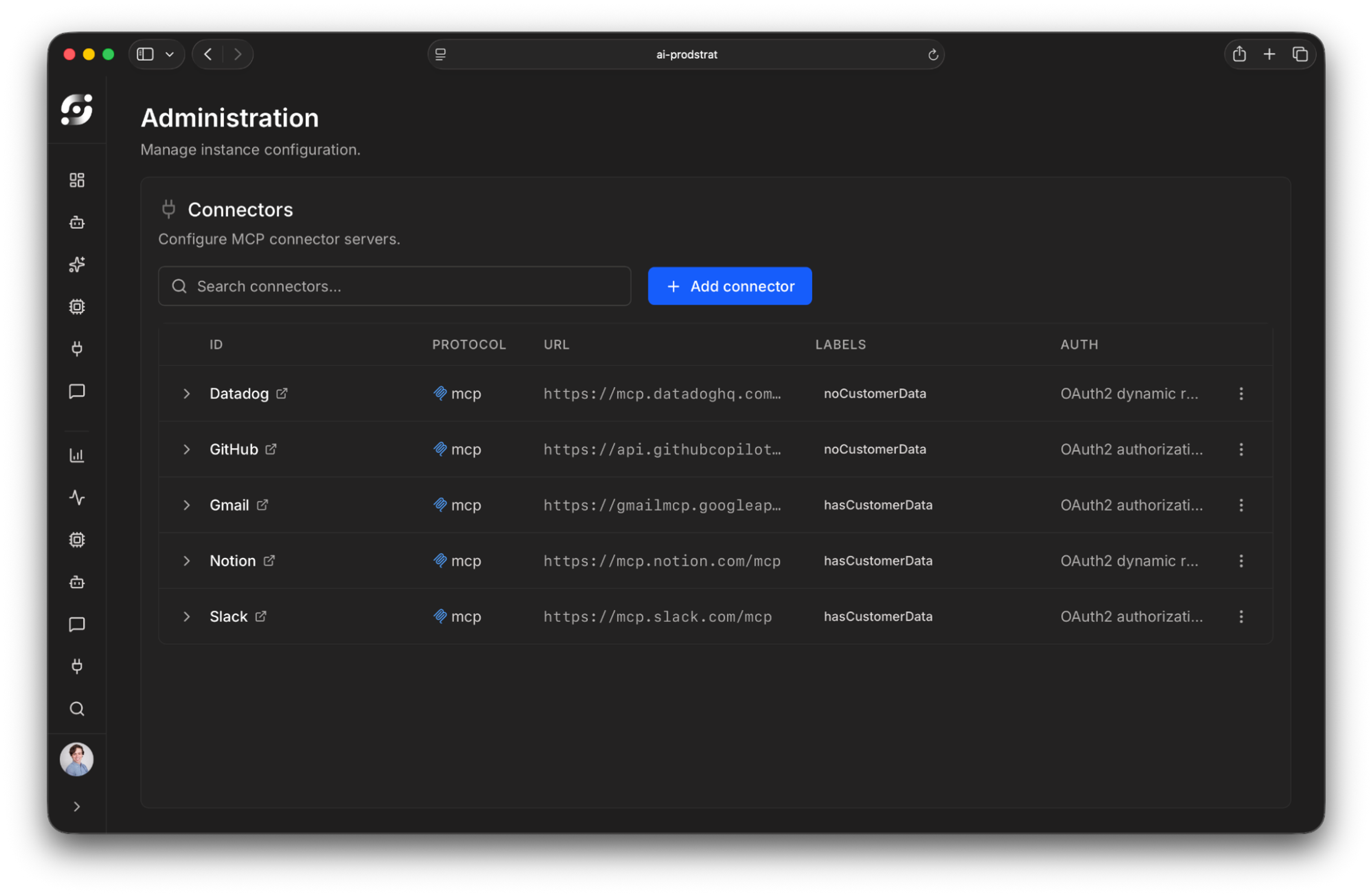Click the LABELS column header
This screenshot has width=1372, height=896.
(840, 345)
